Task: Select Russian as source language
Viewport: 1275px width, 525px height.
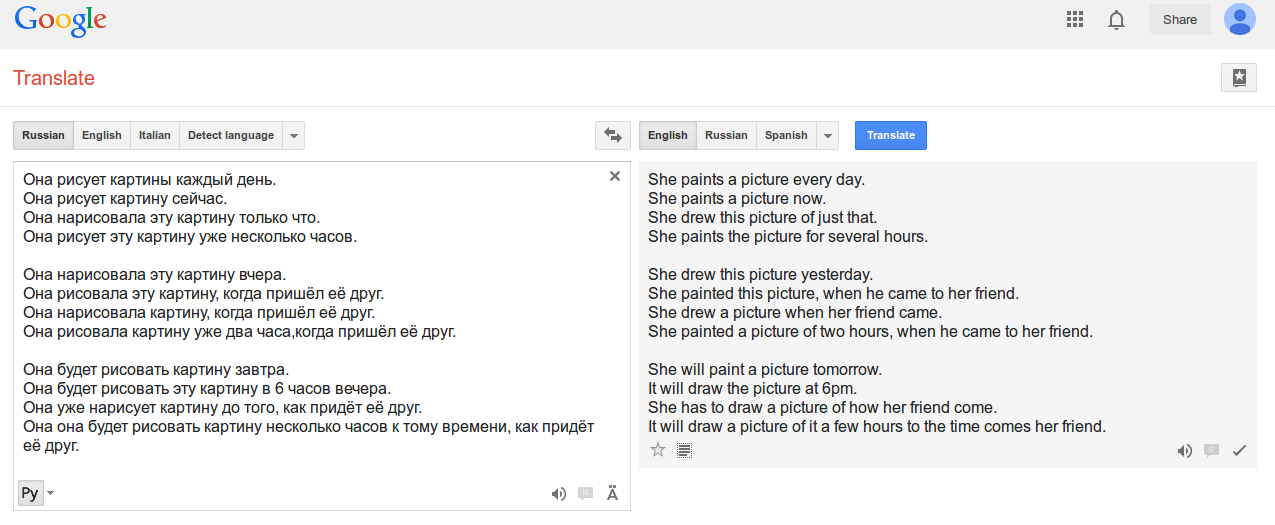Action: click(x=43, y=135)
